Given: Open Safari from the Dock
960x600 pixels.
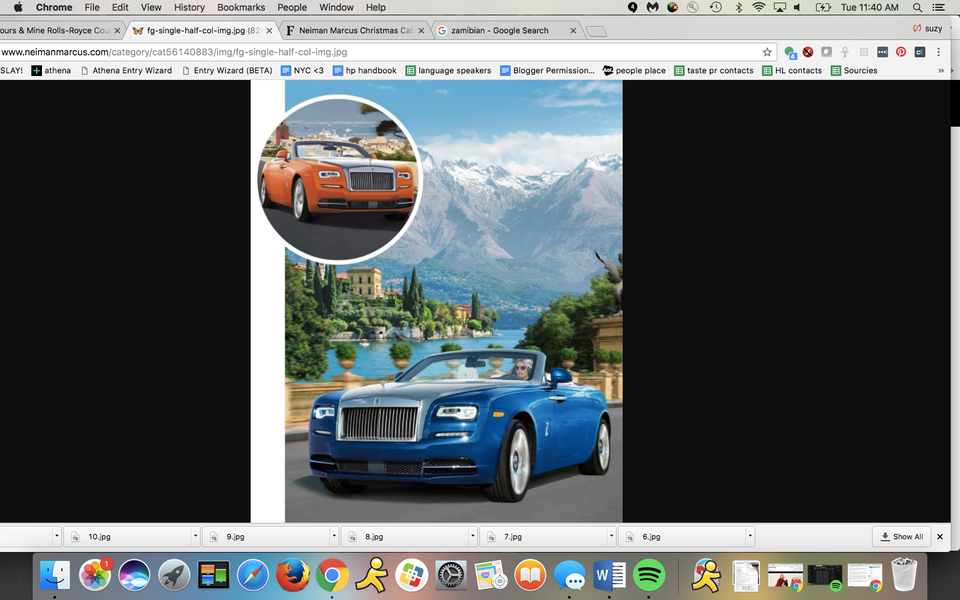Looking at the screenshot, I should (253, 575).
